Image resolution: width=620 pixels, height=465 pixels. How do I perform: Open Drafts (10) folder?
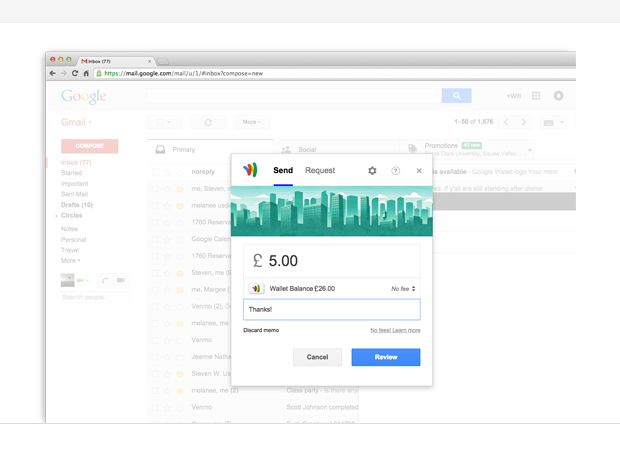pos(77,205)
